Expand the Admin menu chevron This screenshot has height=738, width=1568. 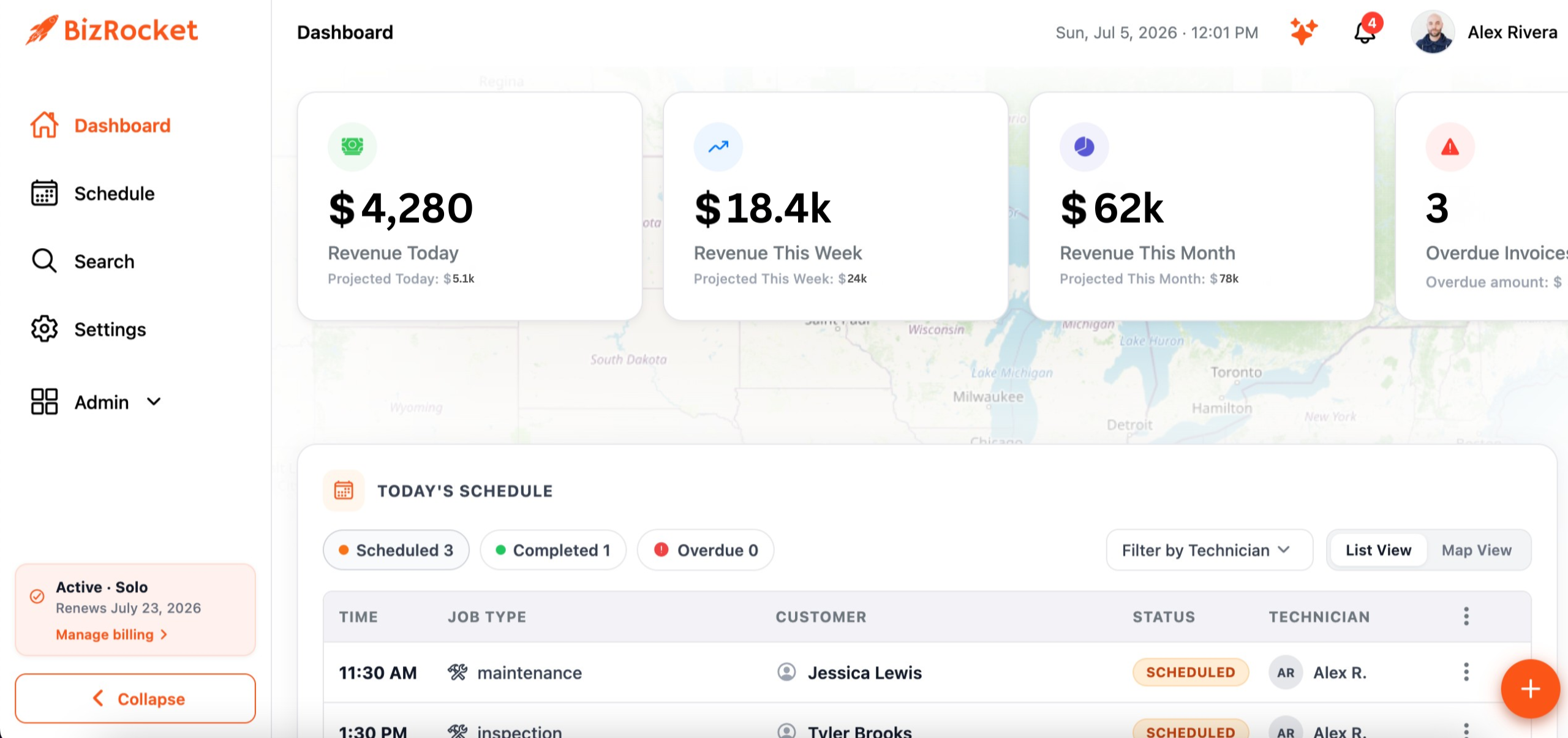coord(154,402)
